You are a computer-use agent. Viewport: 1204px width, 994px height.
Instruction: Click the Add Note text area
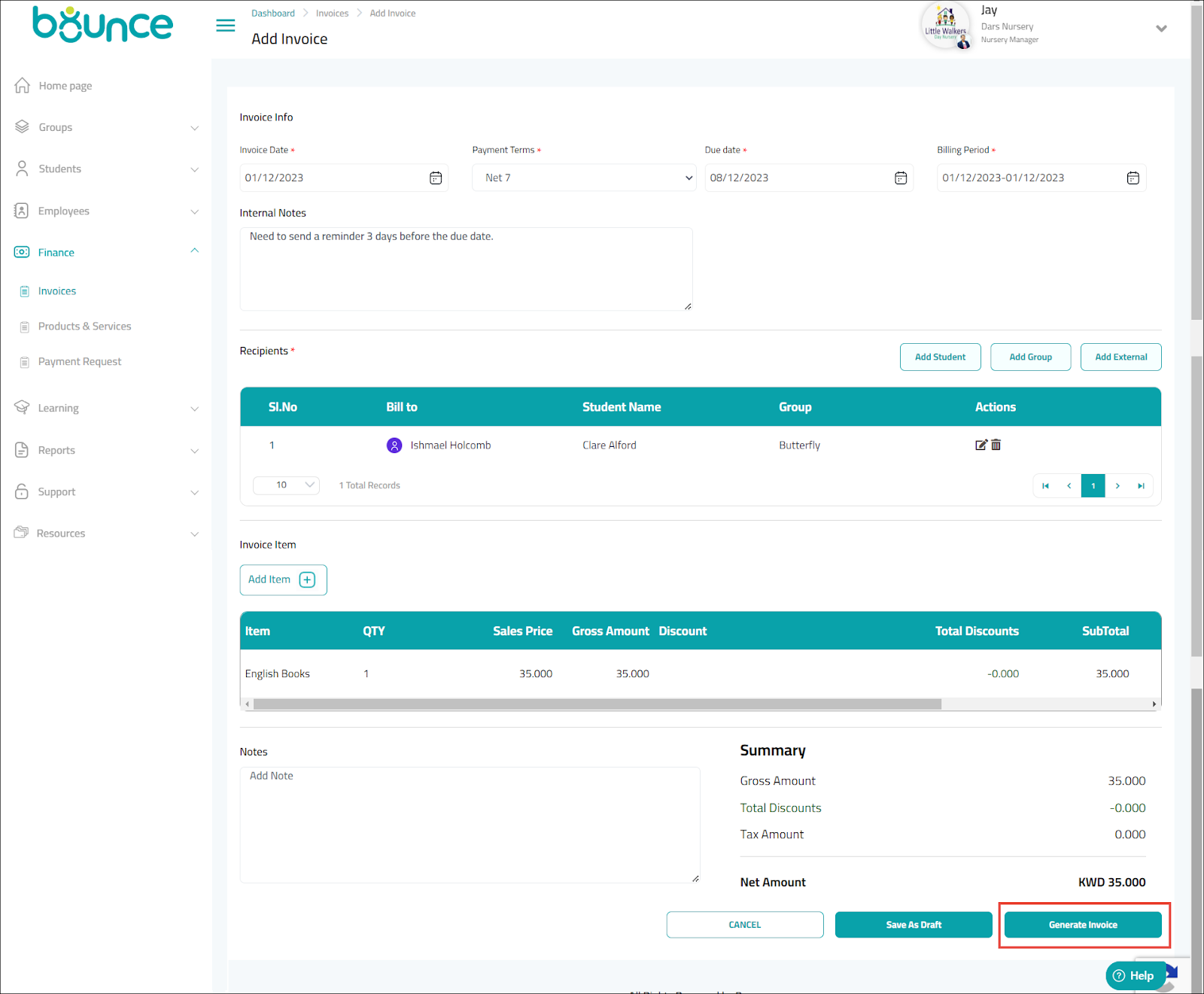[470, 825]
